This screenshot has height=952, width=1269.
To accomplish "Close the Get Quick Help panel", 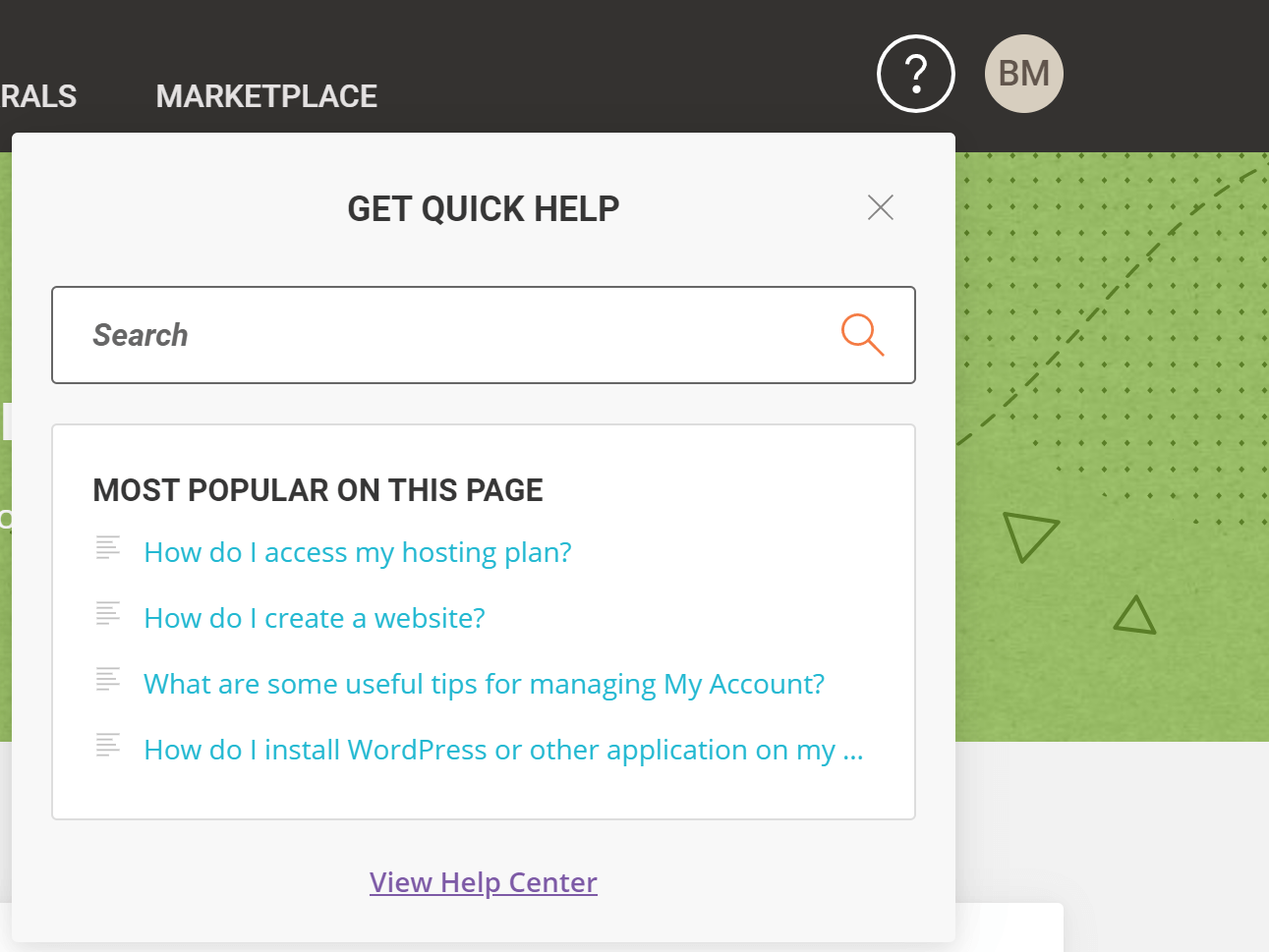I will coord(881,207).
